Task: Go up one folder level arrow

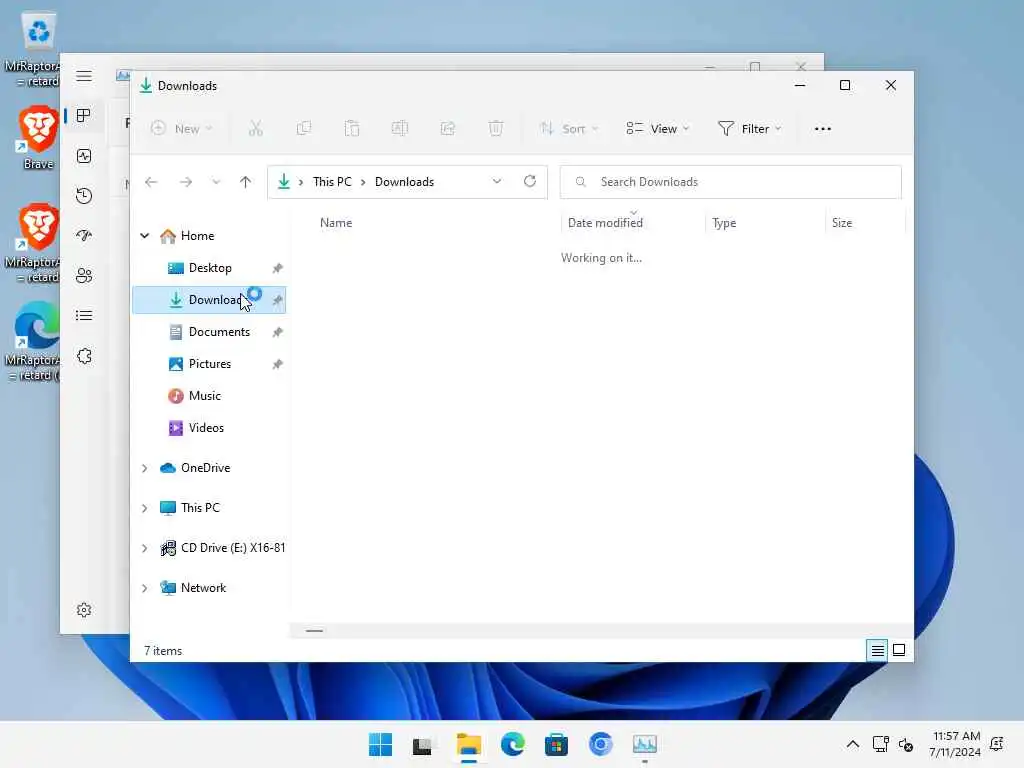Action: point(246,182)
